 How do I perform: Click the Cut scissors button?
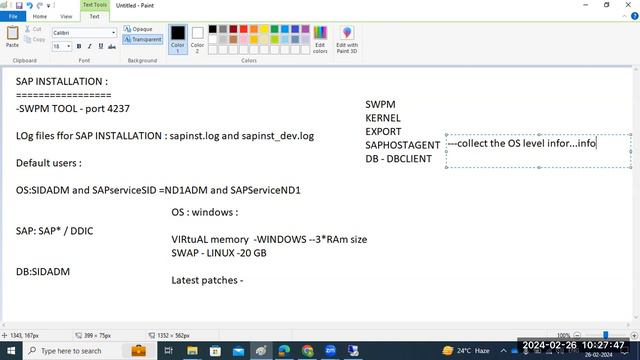[x=33, y=29]
